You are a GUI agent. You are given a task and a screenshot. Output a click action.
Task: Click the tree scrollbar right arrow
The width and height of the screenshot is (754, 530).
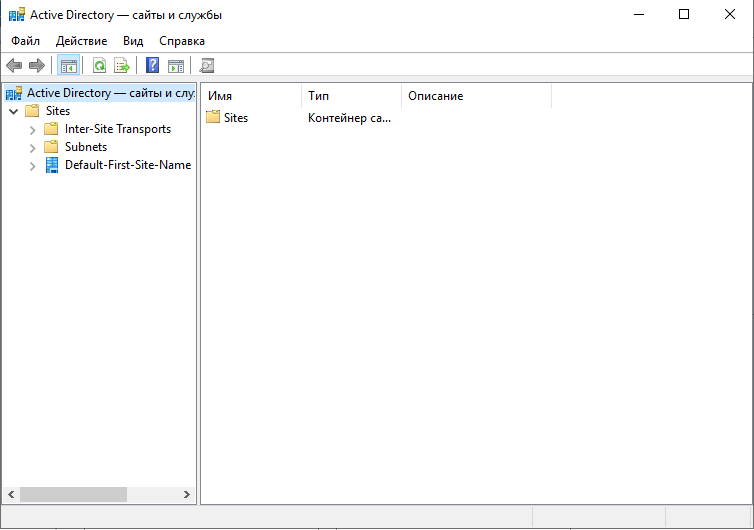click(x=187, y=494)
